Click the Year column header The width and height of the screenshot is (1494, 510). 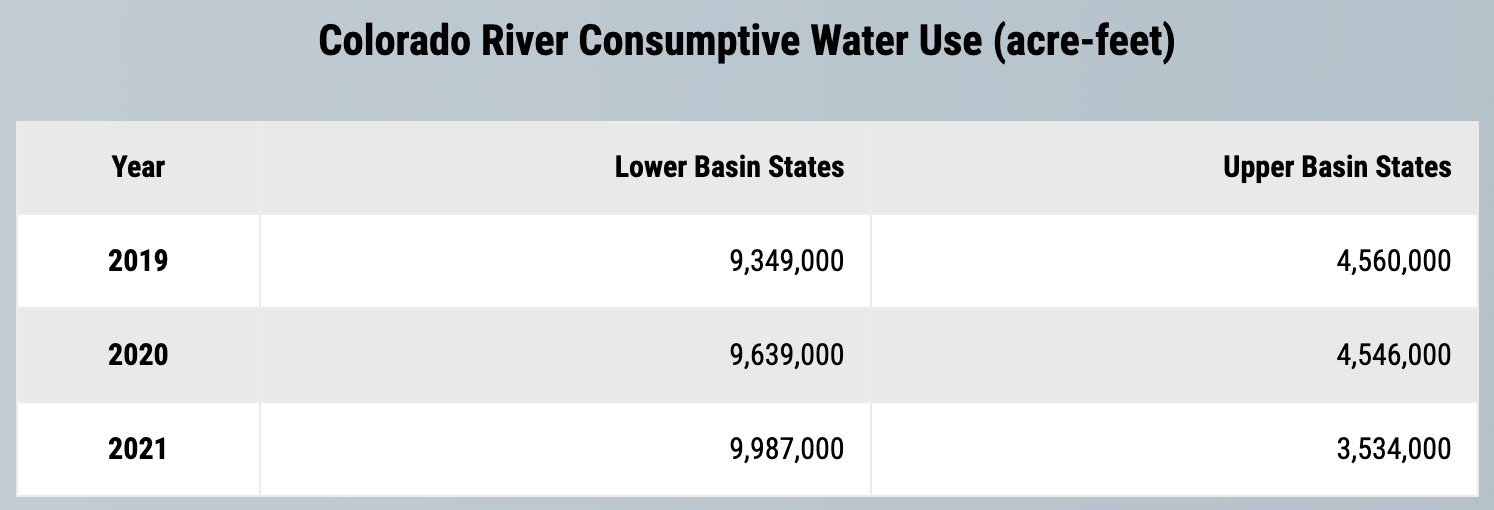click(x=138, y=167)
